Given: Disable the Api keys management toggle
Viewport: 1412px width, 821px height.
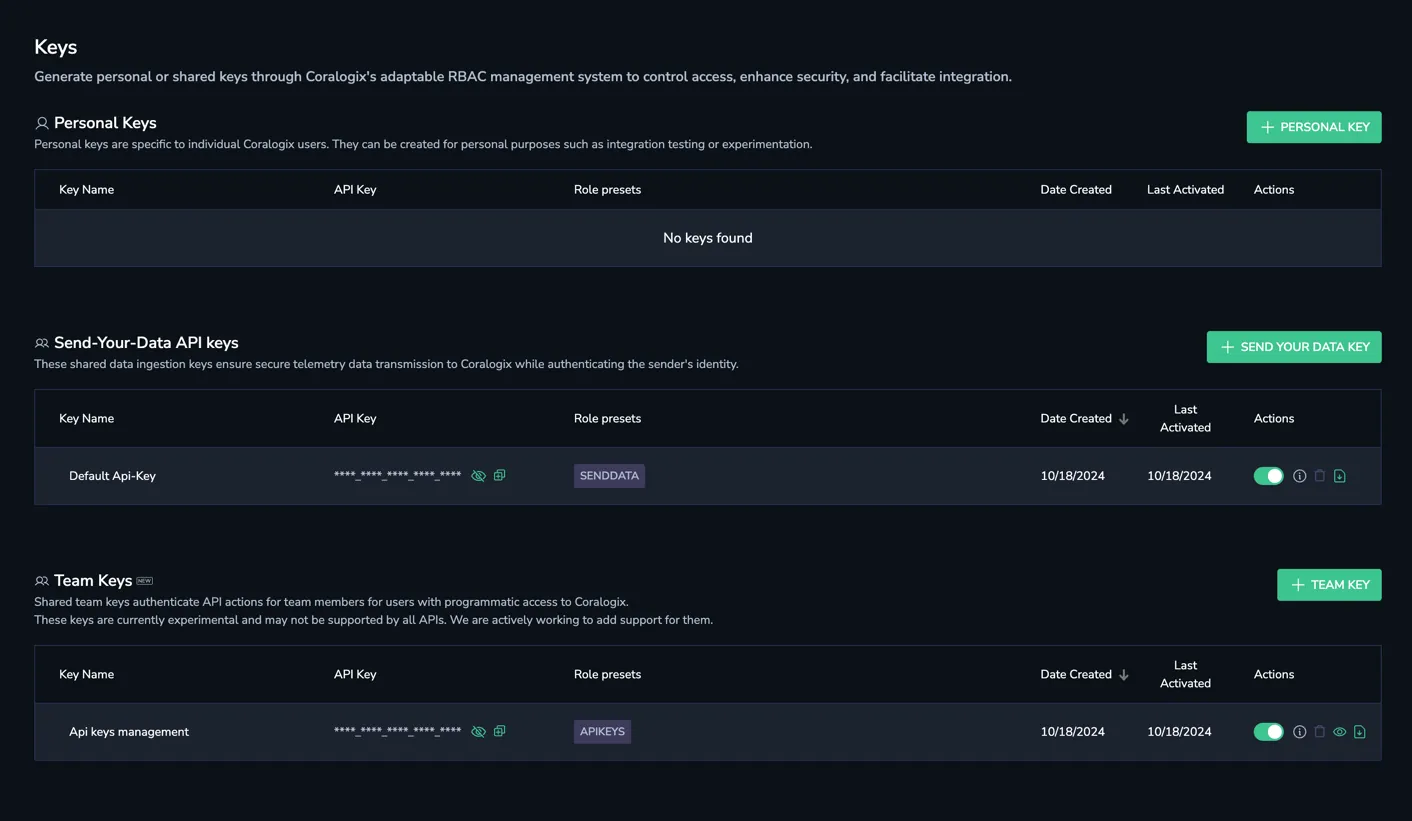Looking at the screenshot, I should 1268,732.
